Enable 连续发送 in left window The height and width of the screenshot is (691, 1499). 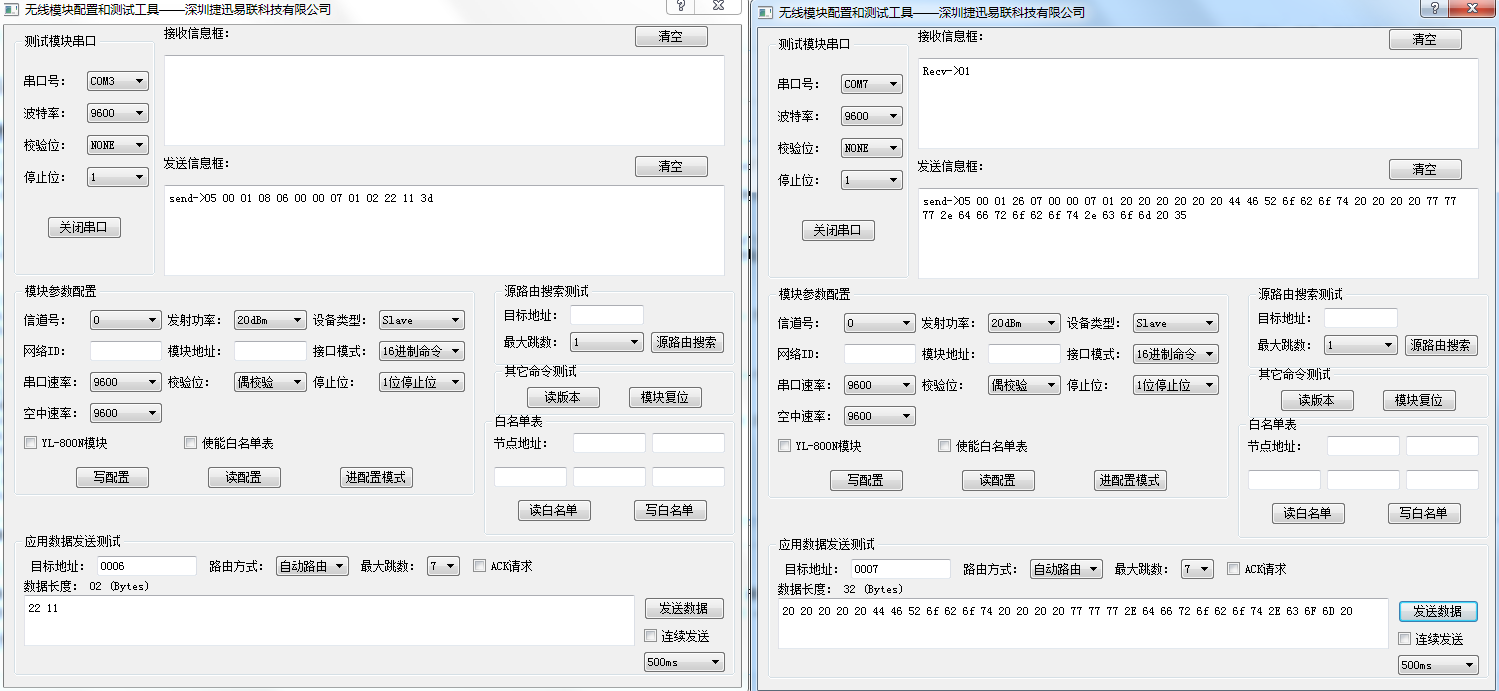pyautogui.click(x=652, y=636)
